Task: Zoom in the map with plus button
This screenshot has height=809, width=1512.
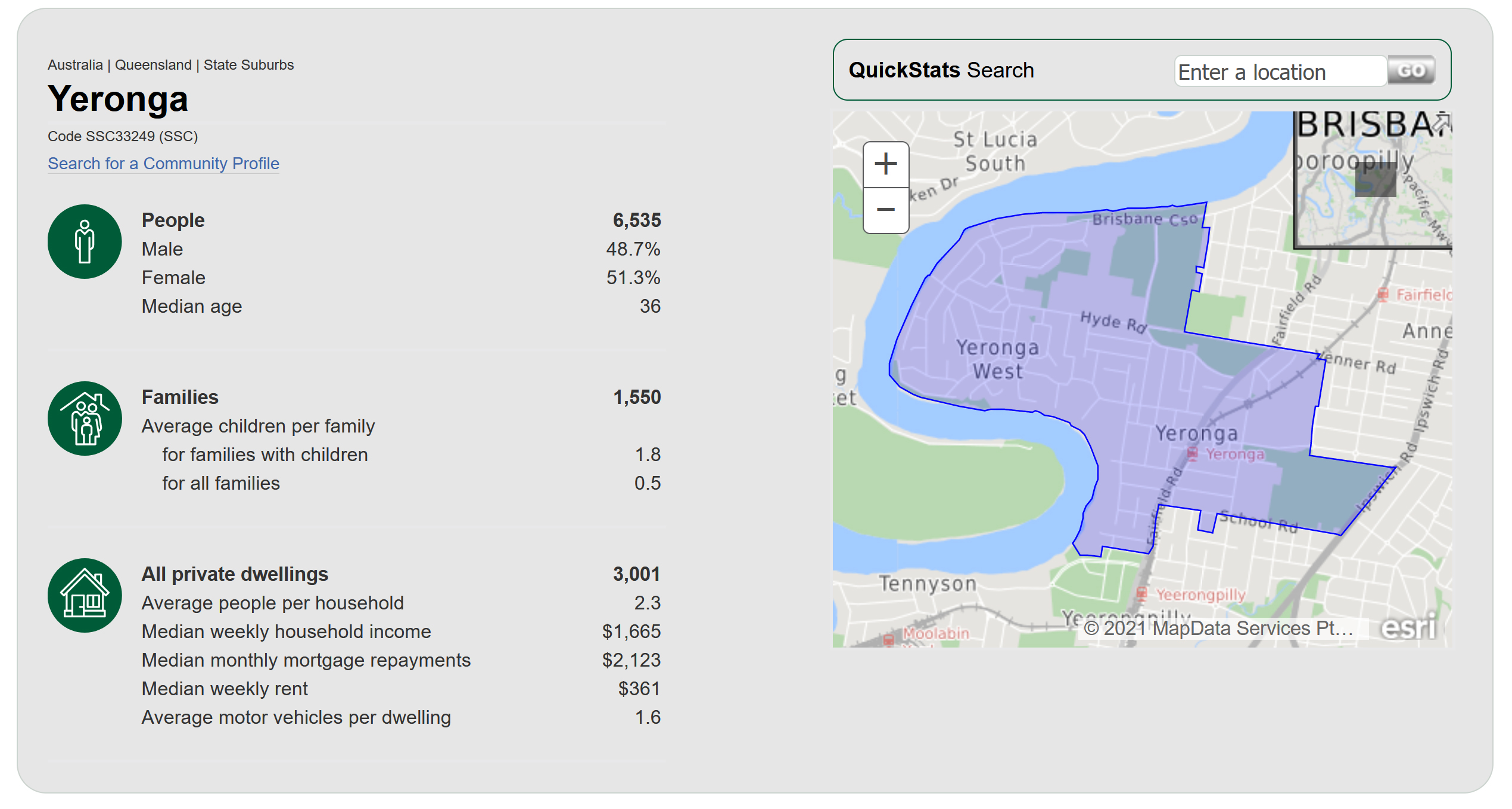Action: [x=886, y=164]
